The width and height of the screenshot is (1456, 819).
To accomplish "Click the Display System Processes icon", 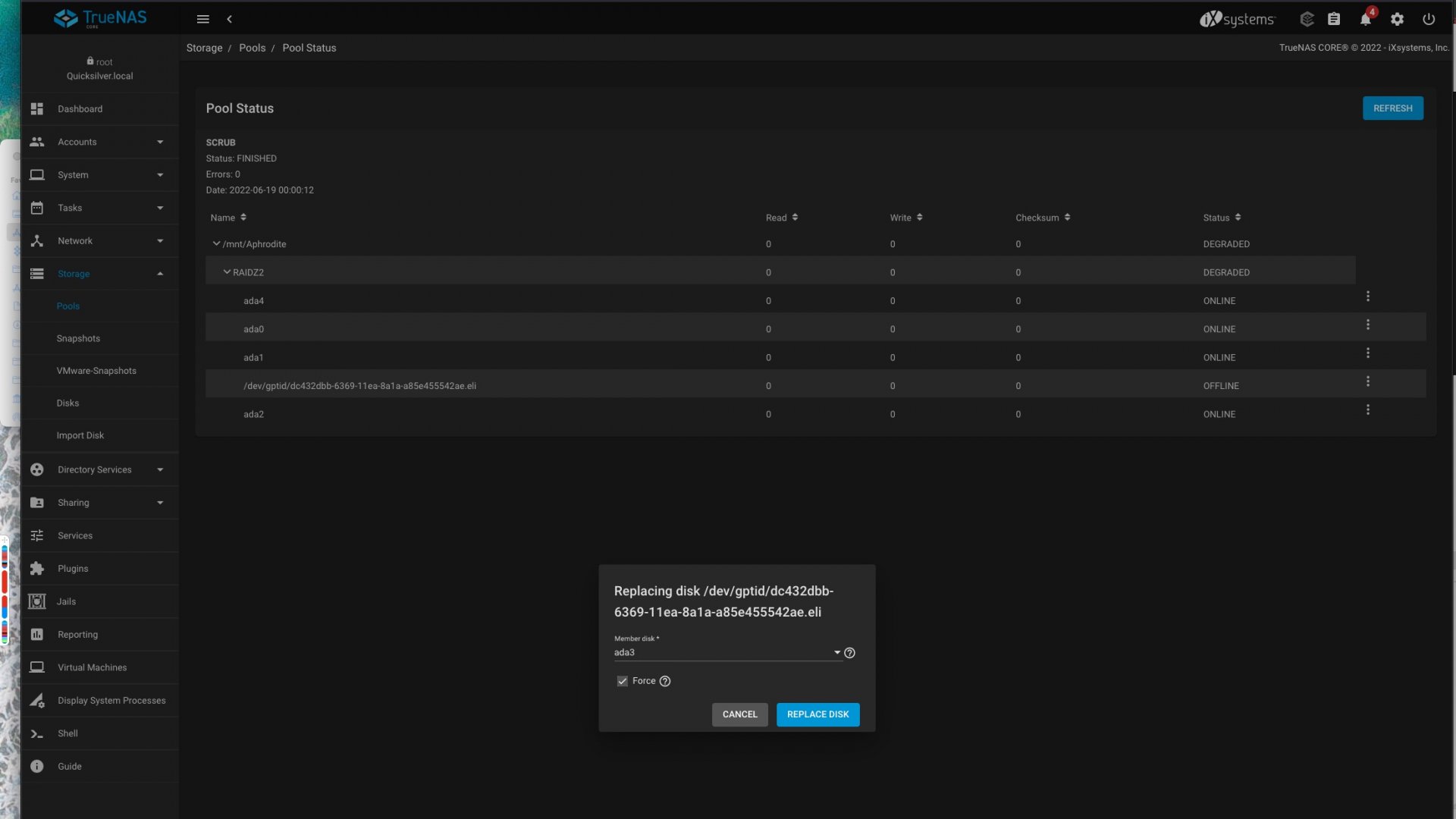I will (x=36, y=701).
